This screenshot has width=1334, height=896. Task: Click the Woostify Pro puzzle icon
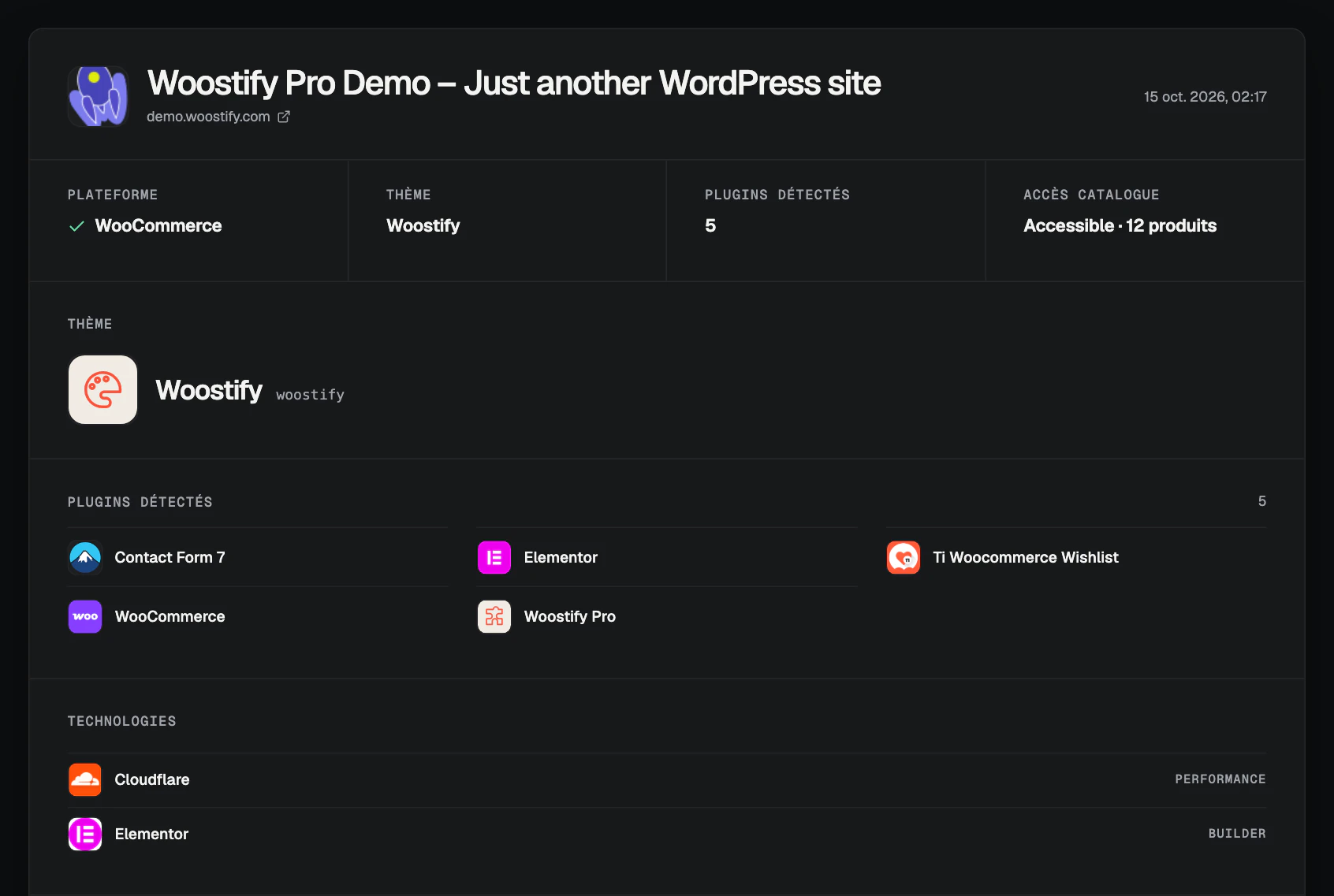(494, 616)
